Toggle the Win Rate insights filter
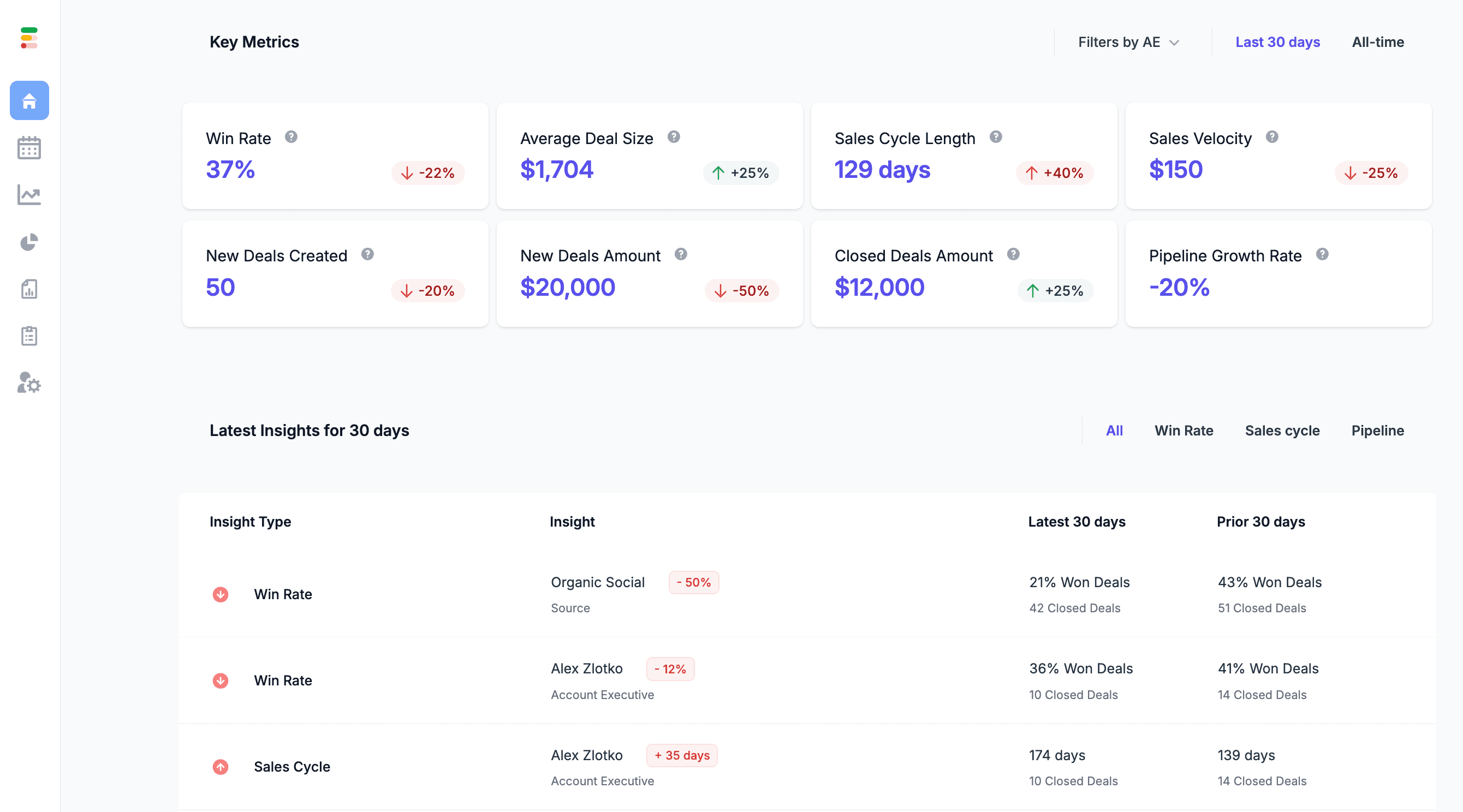1463x812 pixels. (x=1183, y=430)
